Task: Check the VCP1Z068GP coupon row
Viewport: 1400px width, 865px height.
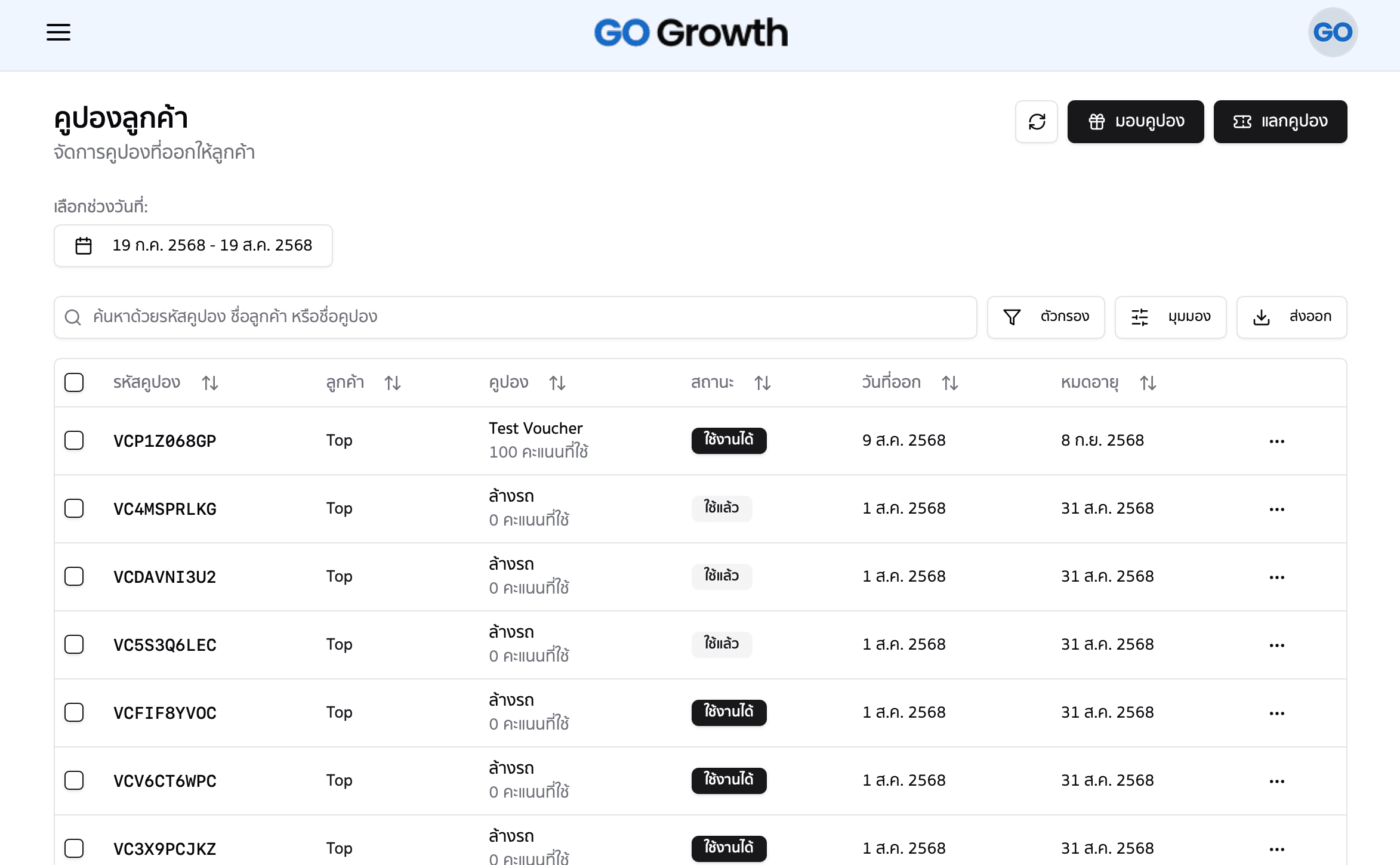Action: [x=74, y=441]
